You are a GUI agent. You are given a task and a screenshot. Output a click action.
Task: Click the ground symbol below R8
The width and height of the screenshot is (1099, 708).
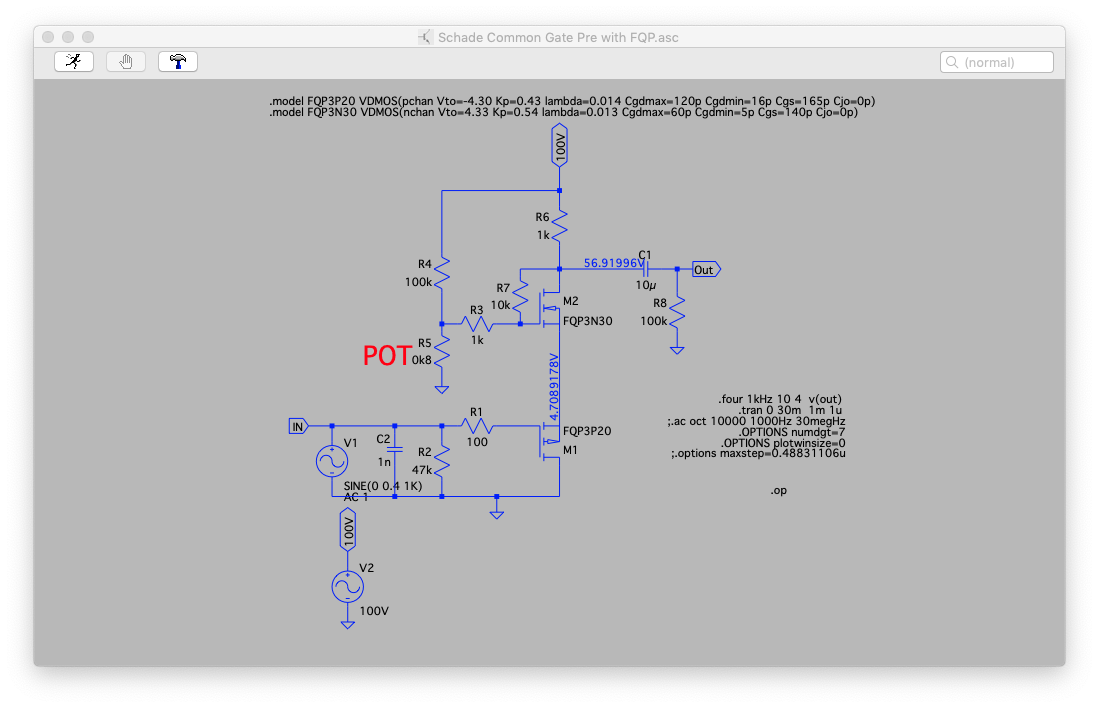click(x=677, y=350)
